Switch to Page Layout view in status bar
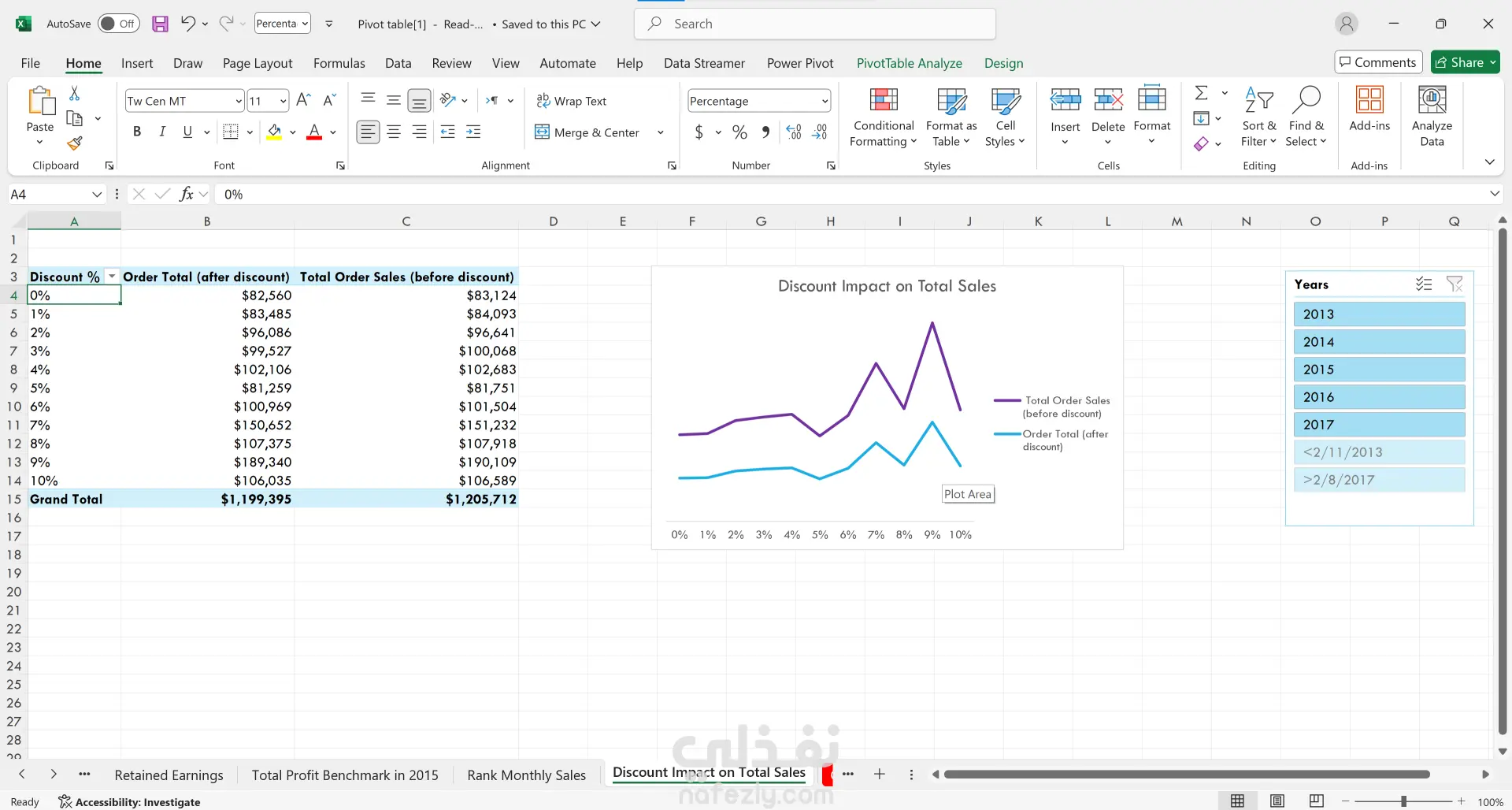Viewport: 1512px width, 810px height. [x=1277, y=801]
